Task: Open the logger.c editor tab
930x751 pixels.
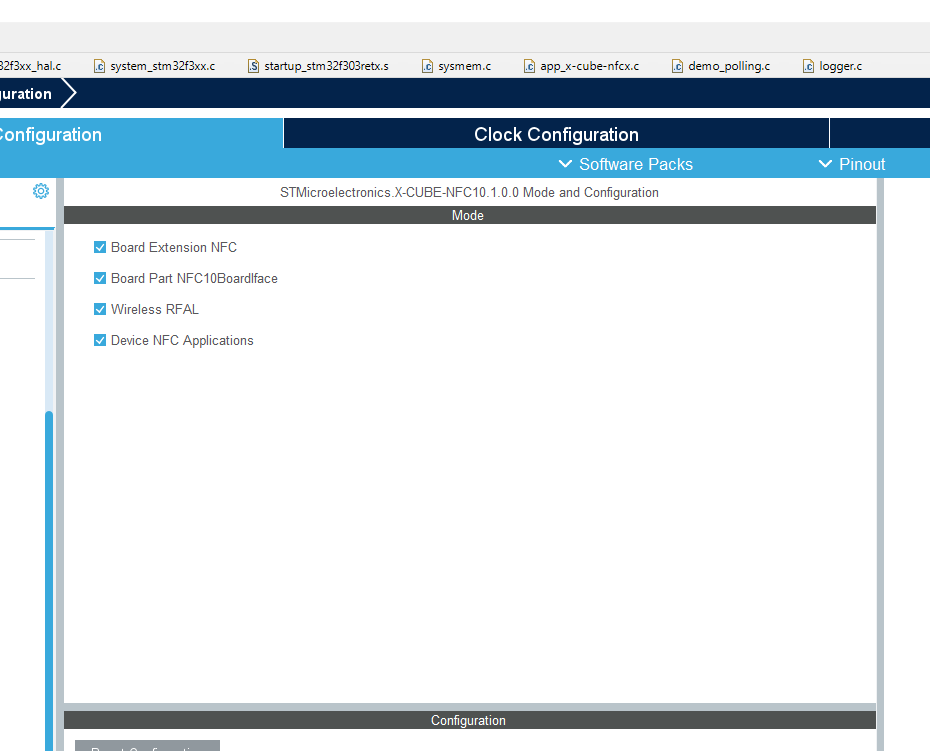Action: point(833,66)
